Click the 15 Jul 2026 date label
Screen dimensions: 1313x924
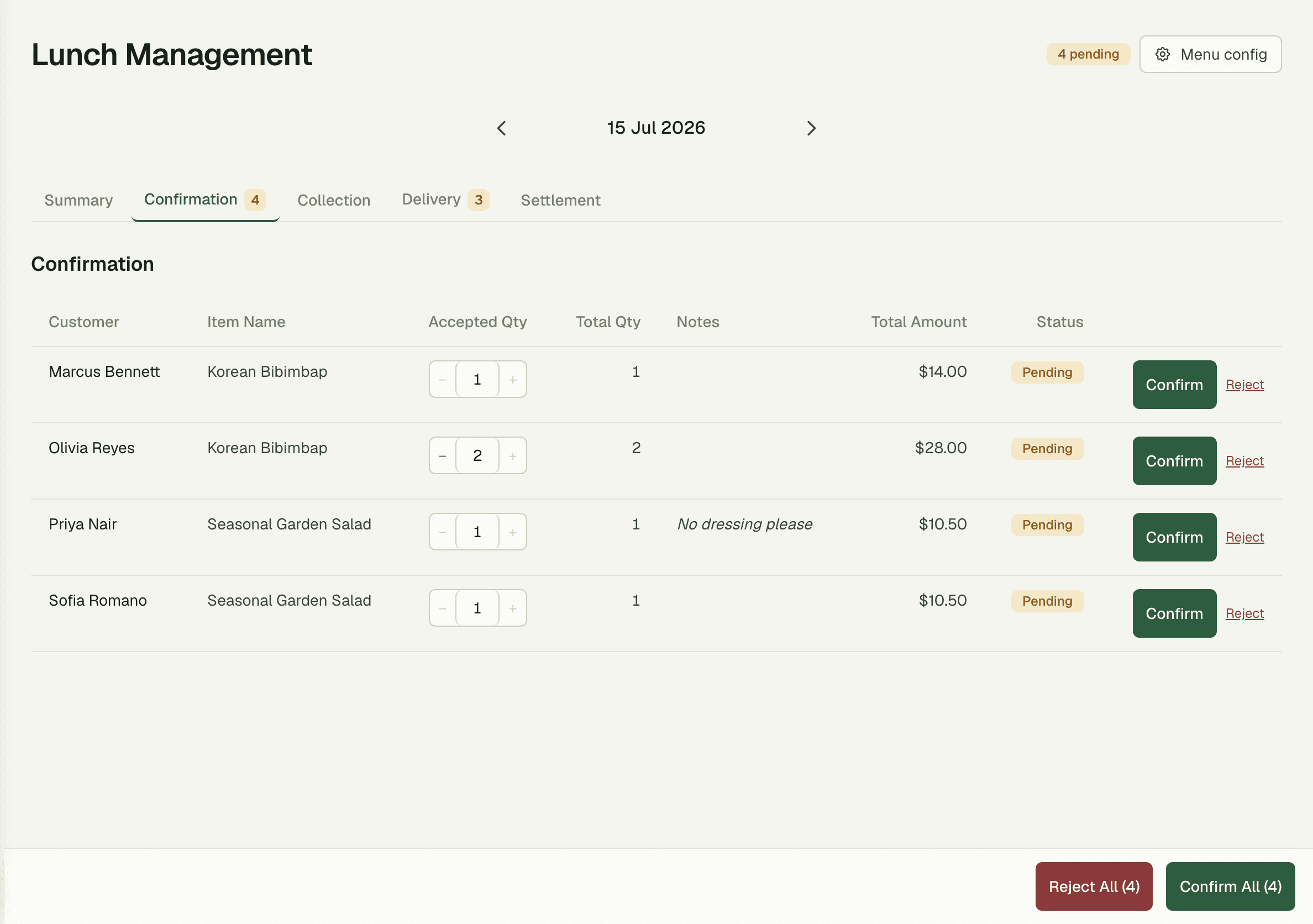(x=656, y=128)
